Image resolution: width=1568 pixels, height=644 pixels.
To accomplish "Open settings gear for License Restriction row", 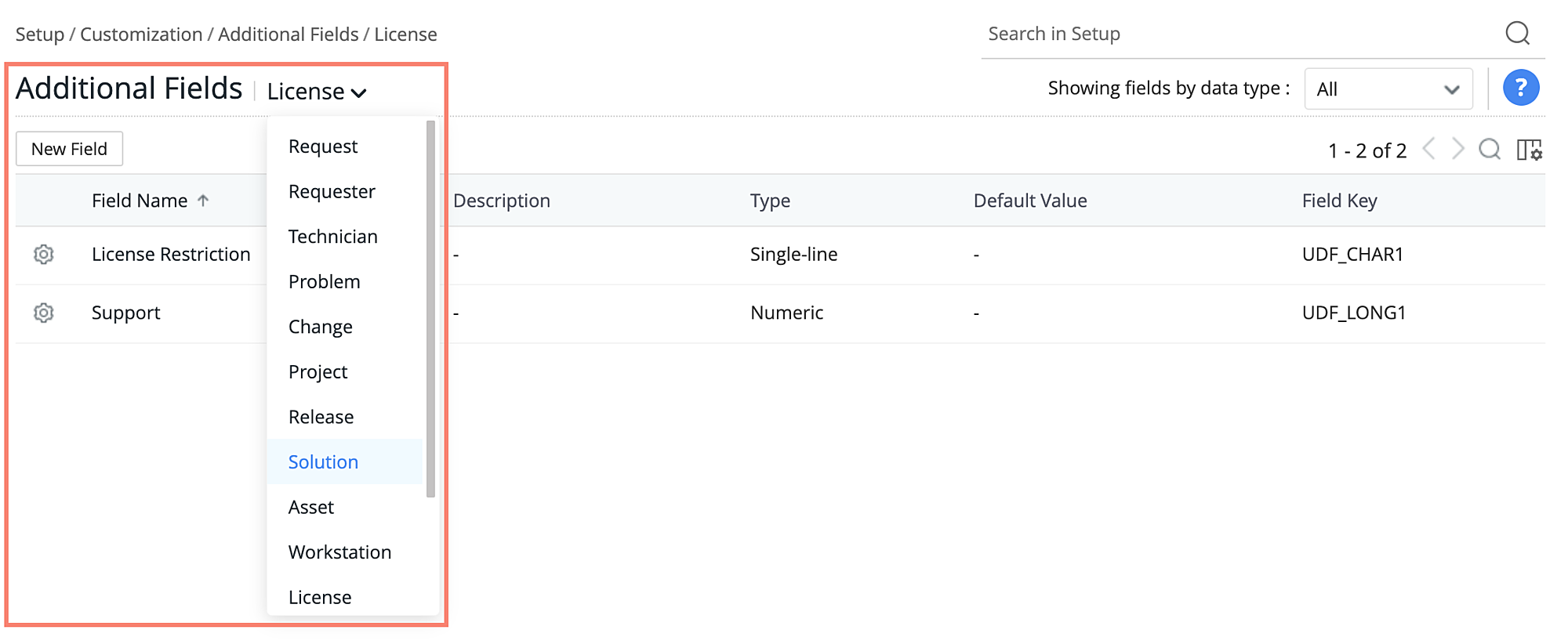I will tap(44, 255).
